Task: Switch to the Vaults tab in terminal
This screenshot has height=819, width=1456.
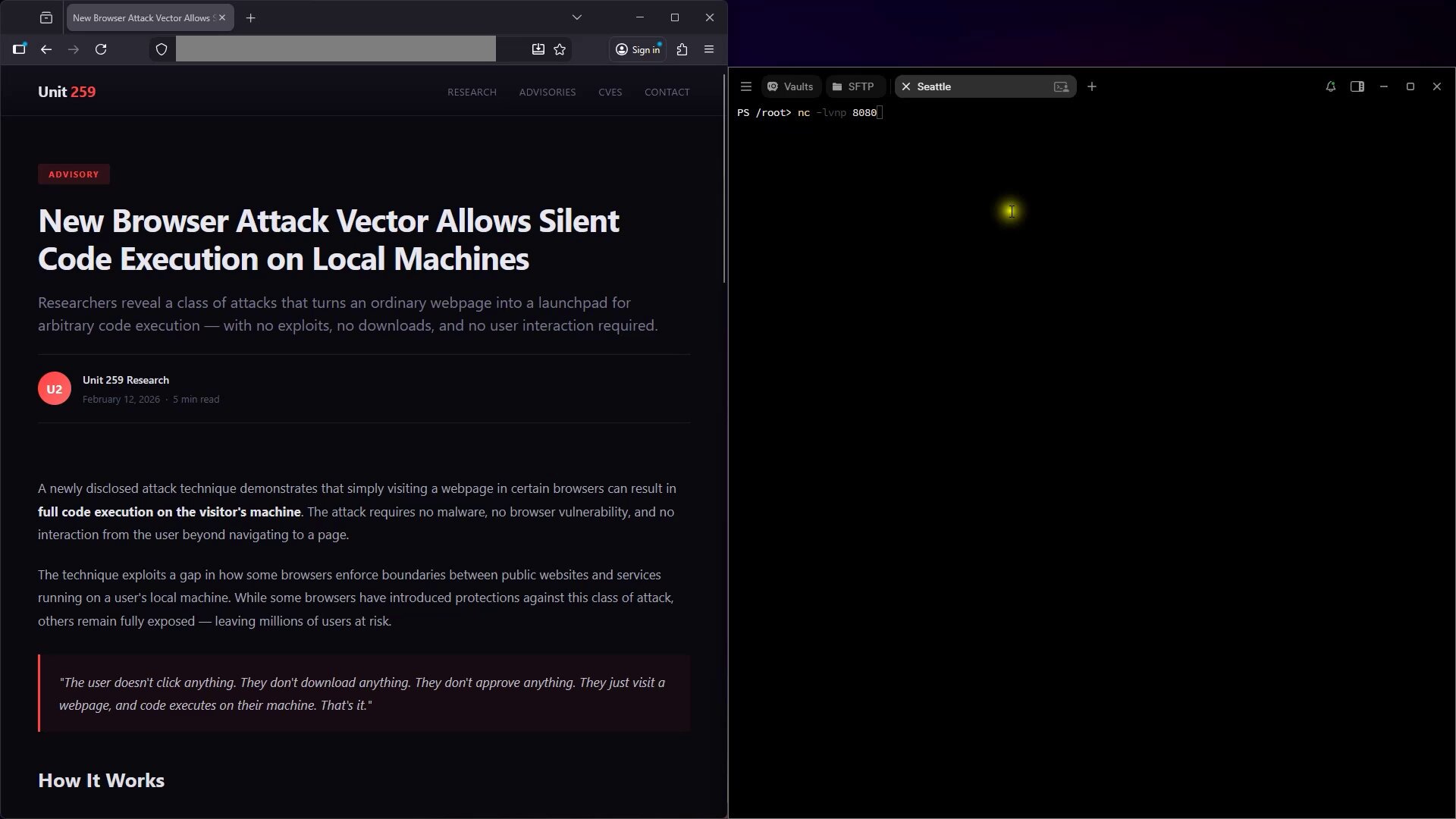Action: click(x=790, y=86)
